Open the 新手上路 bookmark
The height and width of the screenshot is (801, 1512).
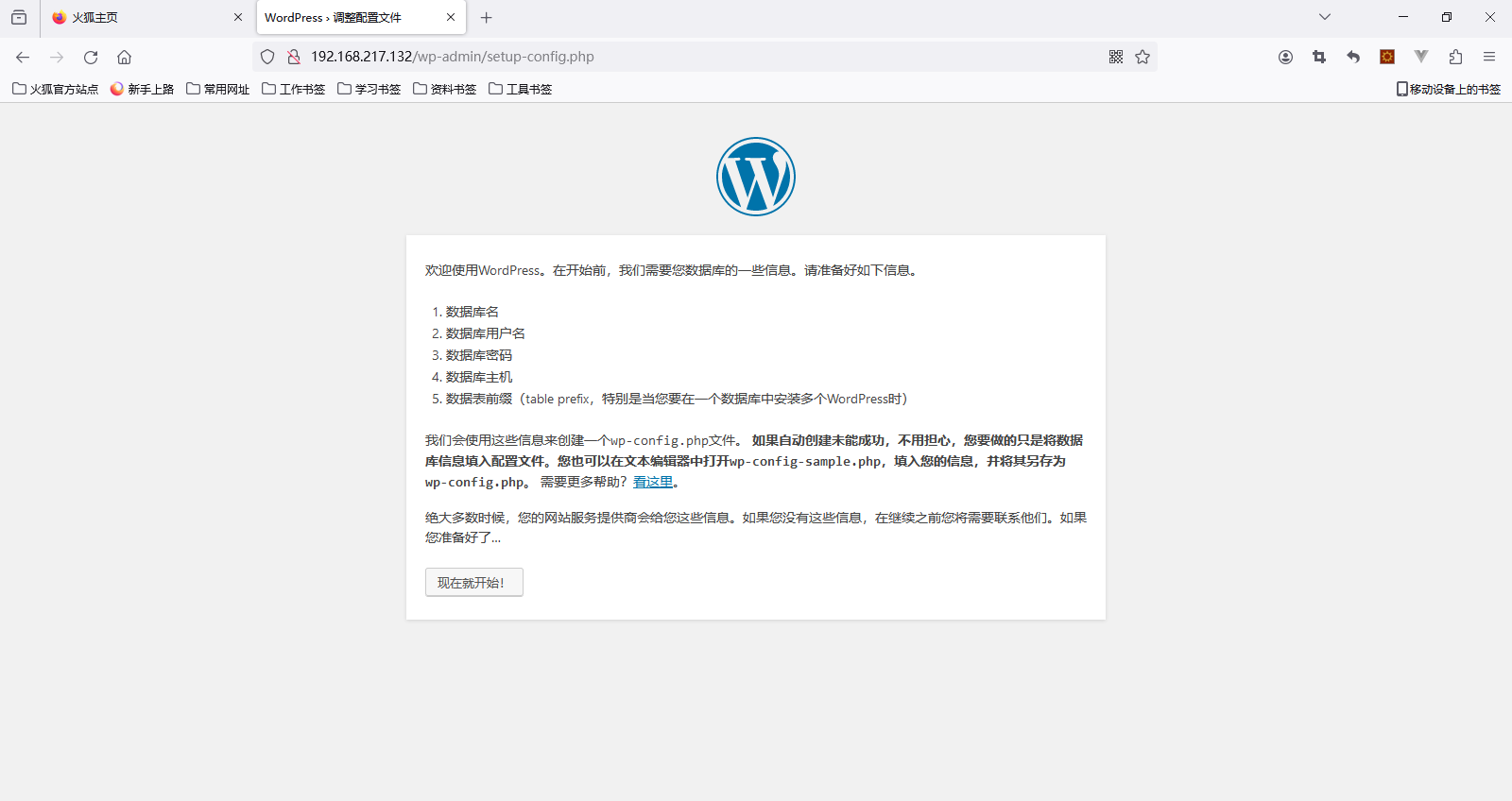142,89
